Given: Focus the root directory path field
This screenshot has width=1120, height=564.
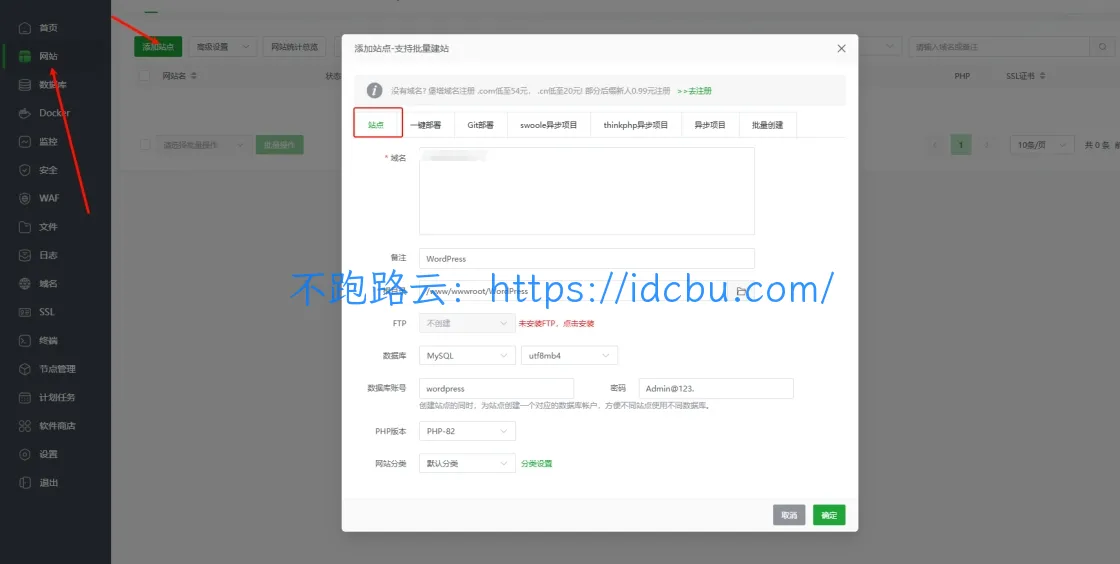Looking at the screenshot, I should (x=587, y=291).
